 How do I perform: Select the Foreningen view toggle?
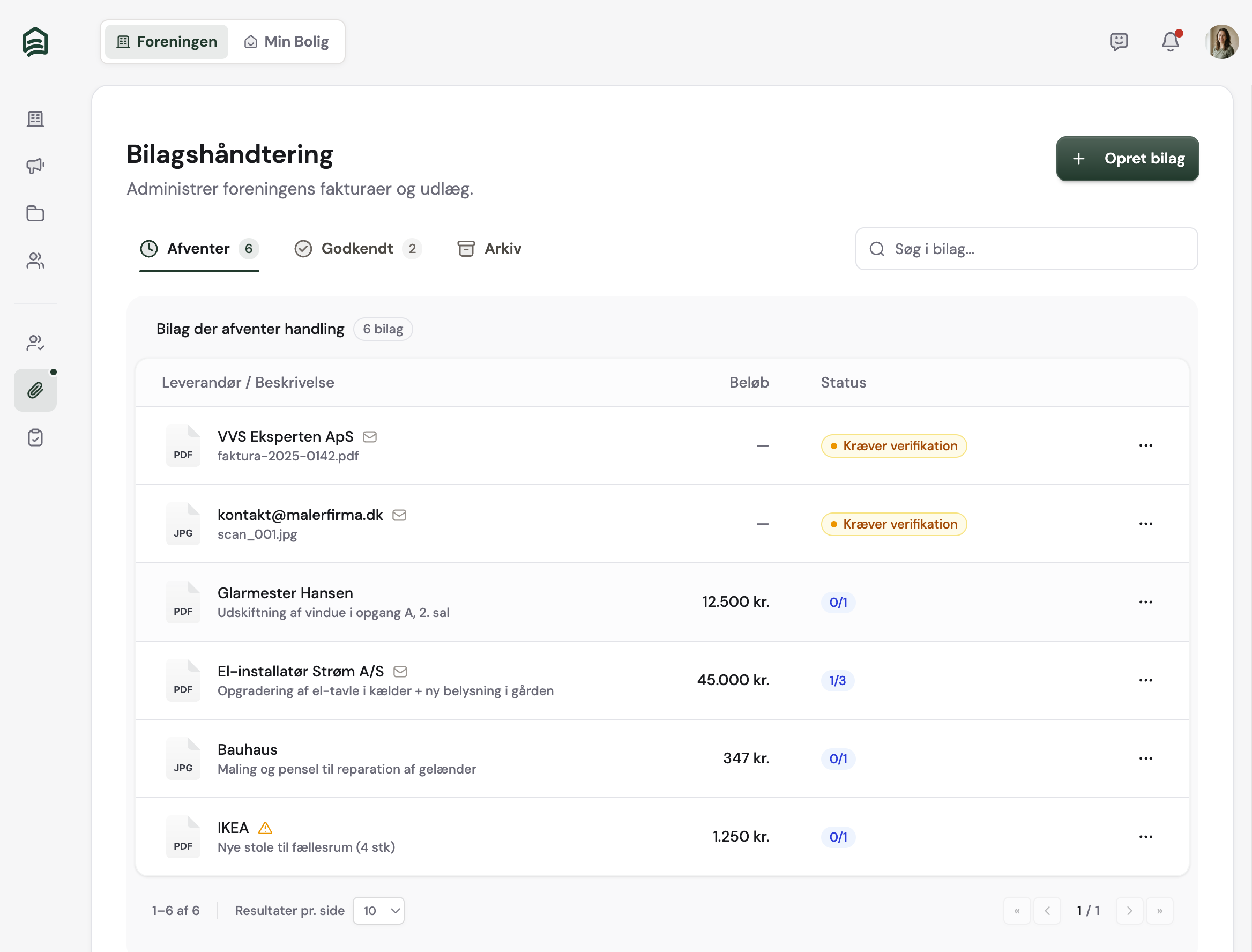(167, 41)
